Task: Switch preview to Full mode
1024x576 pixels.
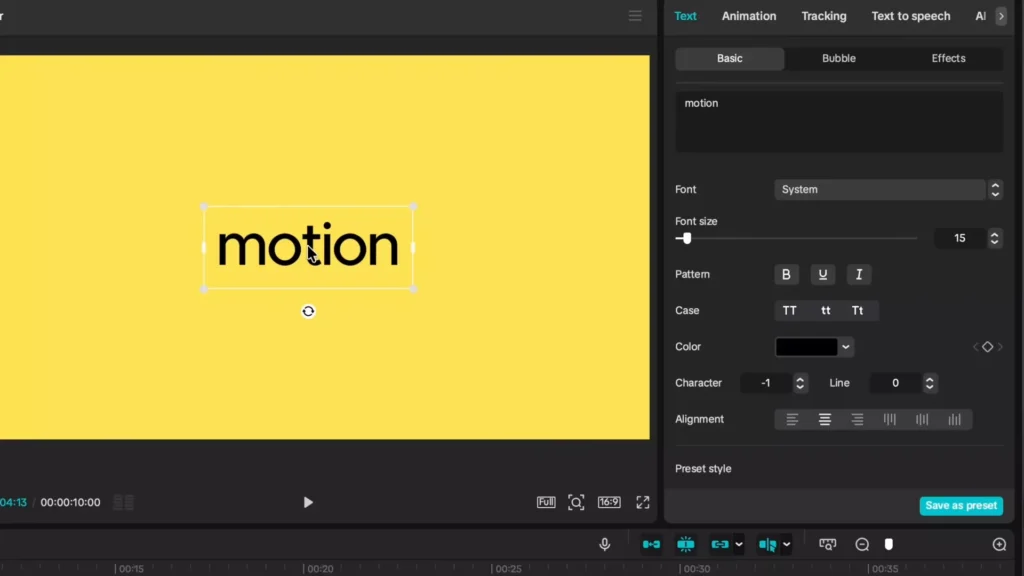Action: click(x=546, y=503)
